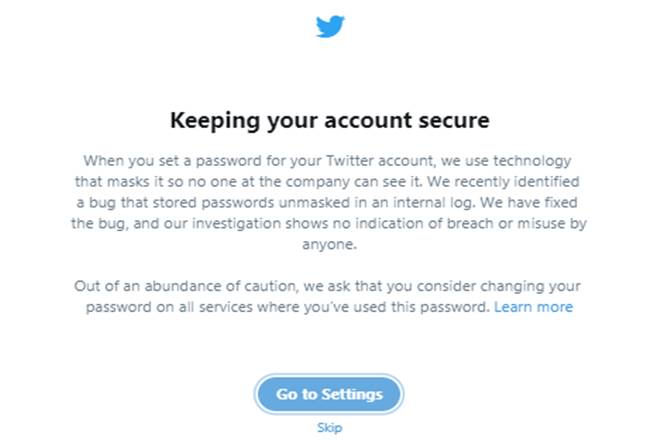
Task: Skip the password change prompt
Action: pos(329,427)
